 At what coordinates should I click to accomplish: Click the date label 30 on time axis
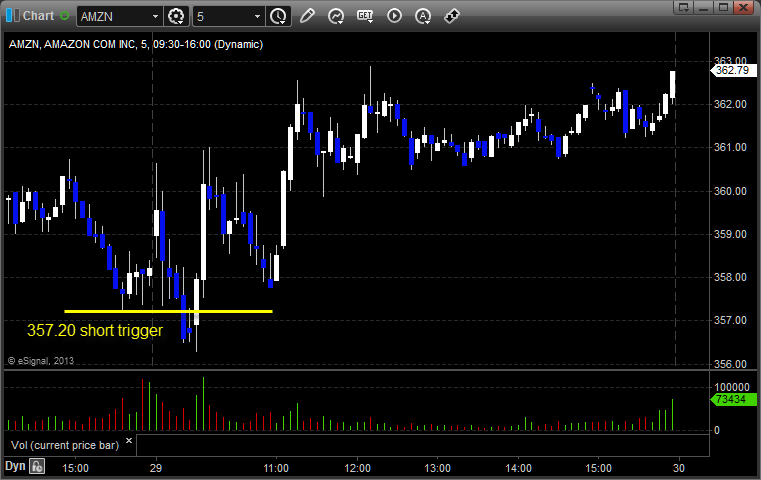coord(678,468)
